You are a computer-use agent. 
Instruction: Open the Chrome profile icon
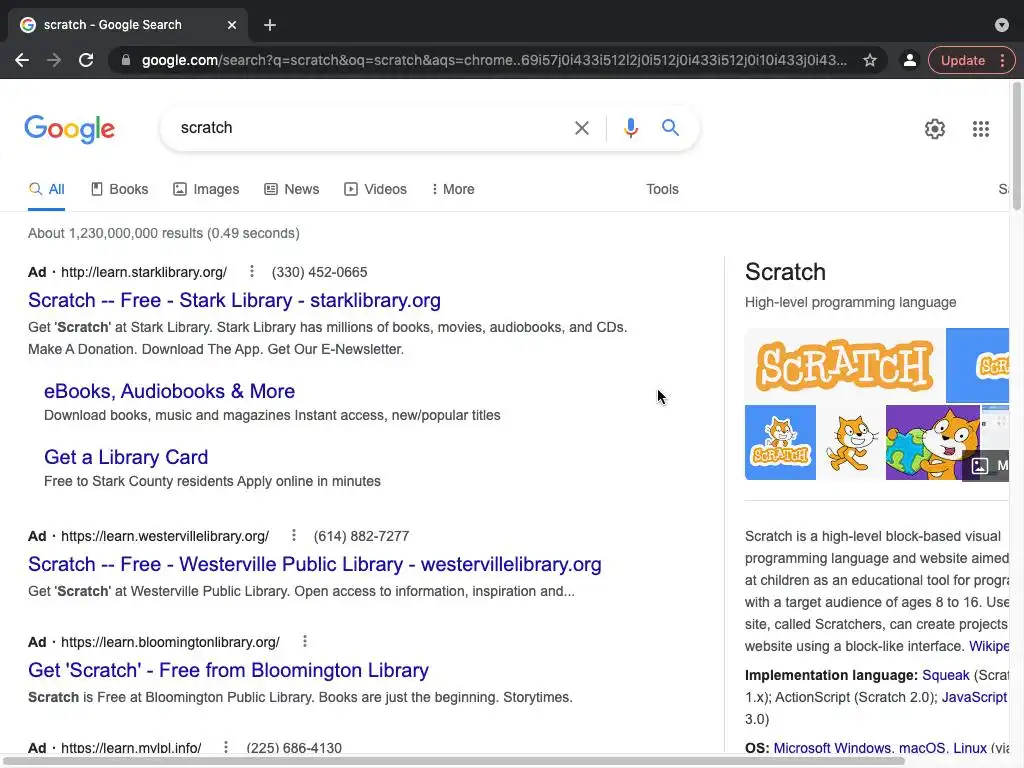909,60
